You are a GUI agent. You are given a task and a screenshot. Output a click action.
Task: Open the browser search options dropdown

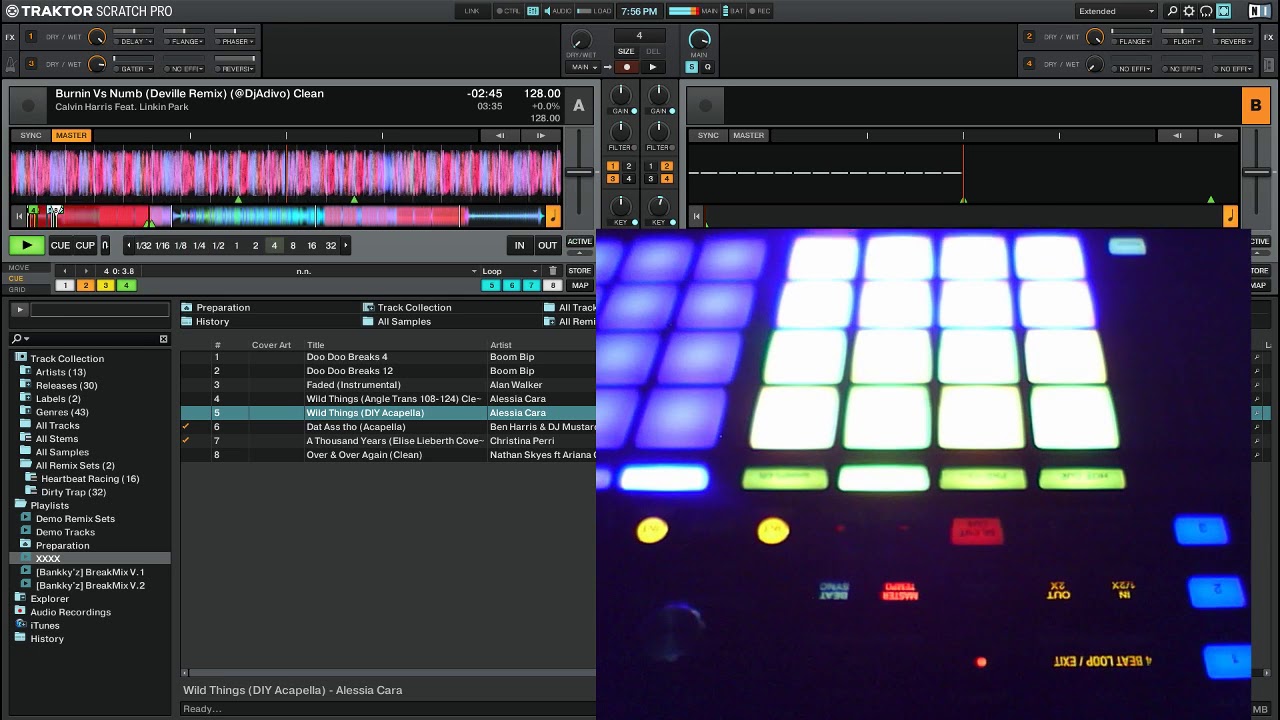pyautogui.click(x=20, y=339)
